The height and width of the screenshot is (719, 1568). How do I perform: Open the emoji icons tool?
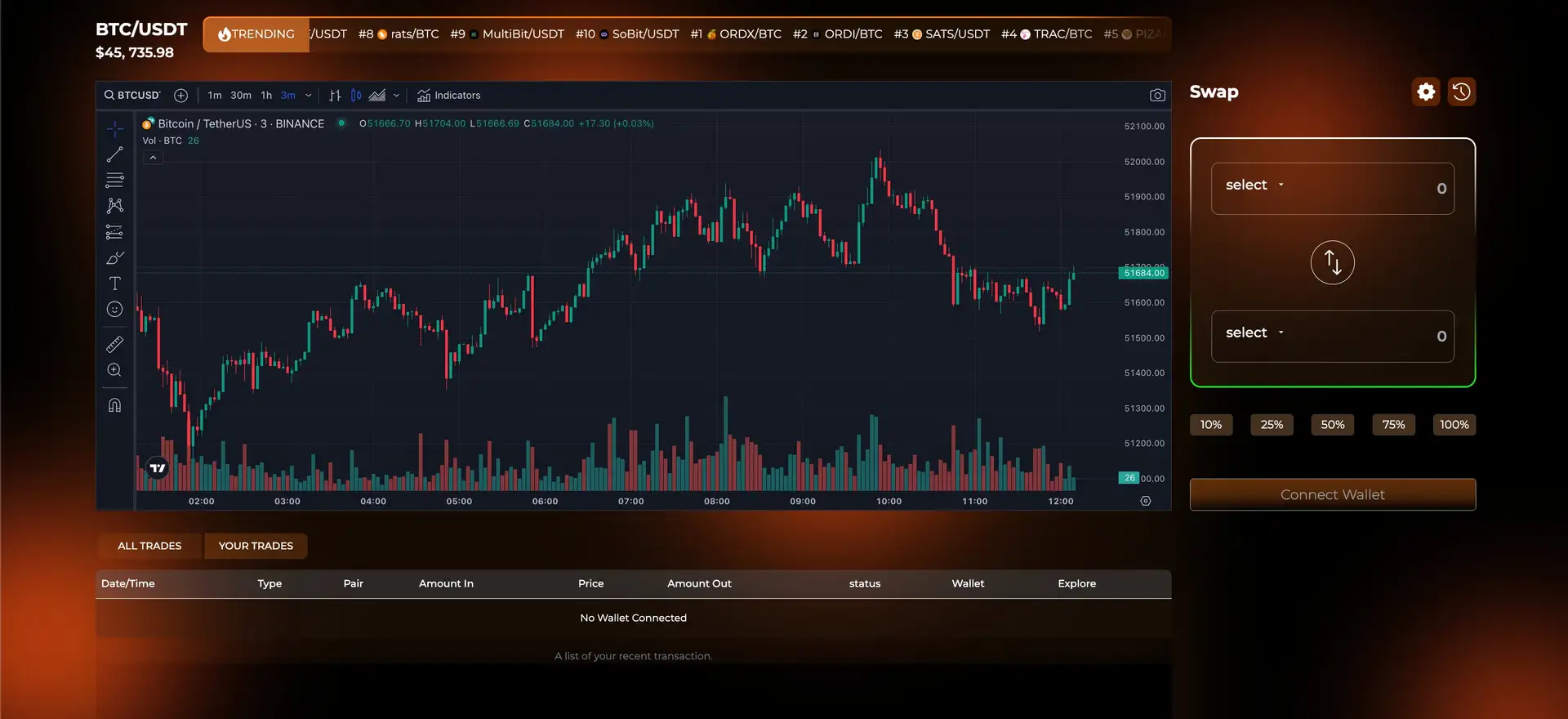tap(114, 310)
